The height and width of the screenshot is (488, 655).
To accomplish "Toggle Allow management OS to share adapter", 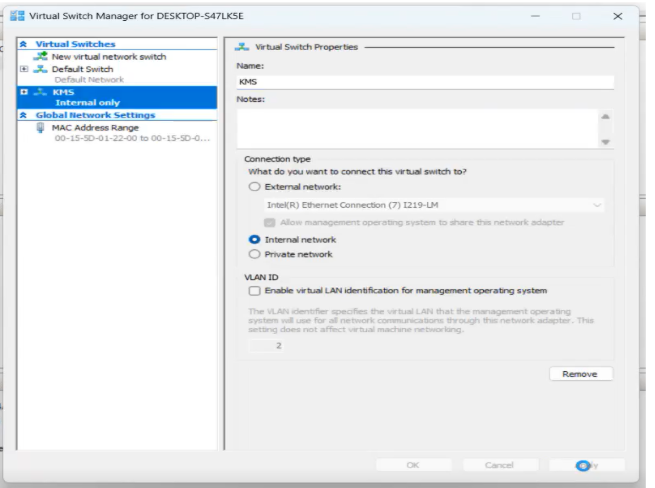I will pyautogui.click(x=269, y=223).
